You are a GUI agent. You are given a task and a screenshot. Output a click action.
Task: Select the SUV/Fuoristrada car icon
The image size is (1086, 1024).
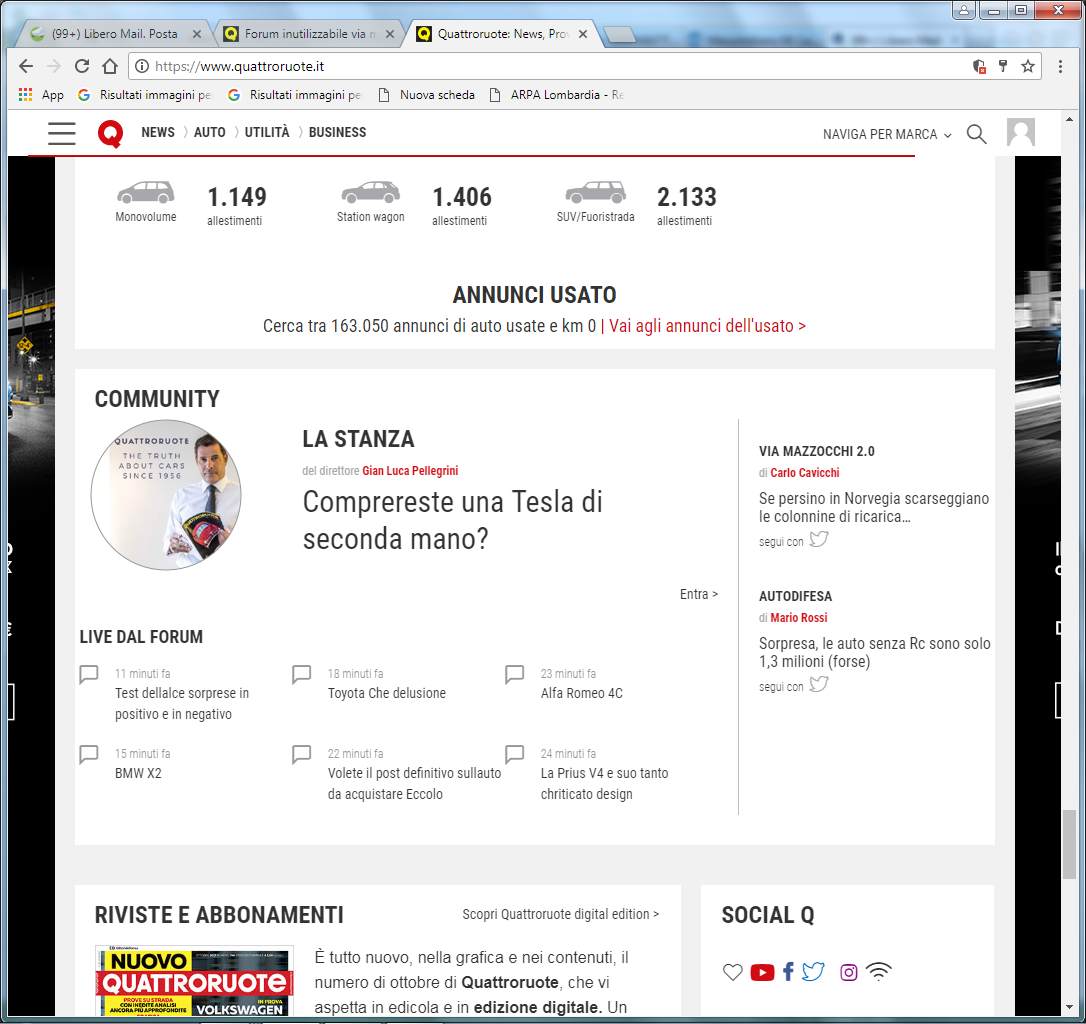click(x=596, y=193)
